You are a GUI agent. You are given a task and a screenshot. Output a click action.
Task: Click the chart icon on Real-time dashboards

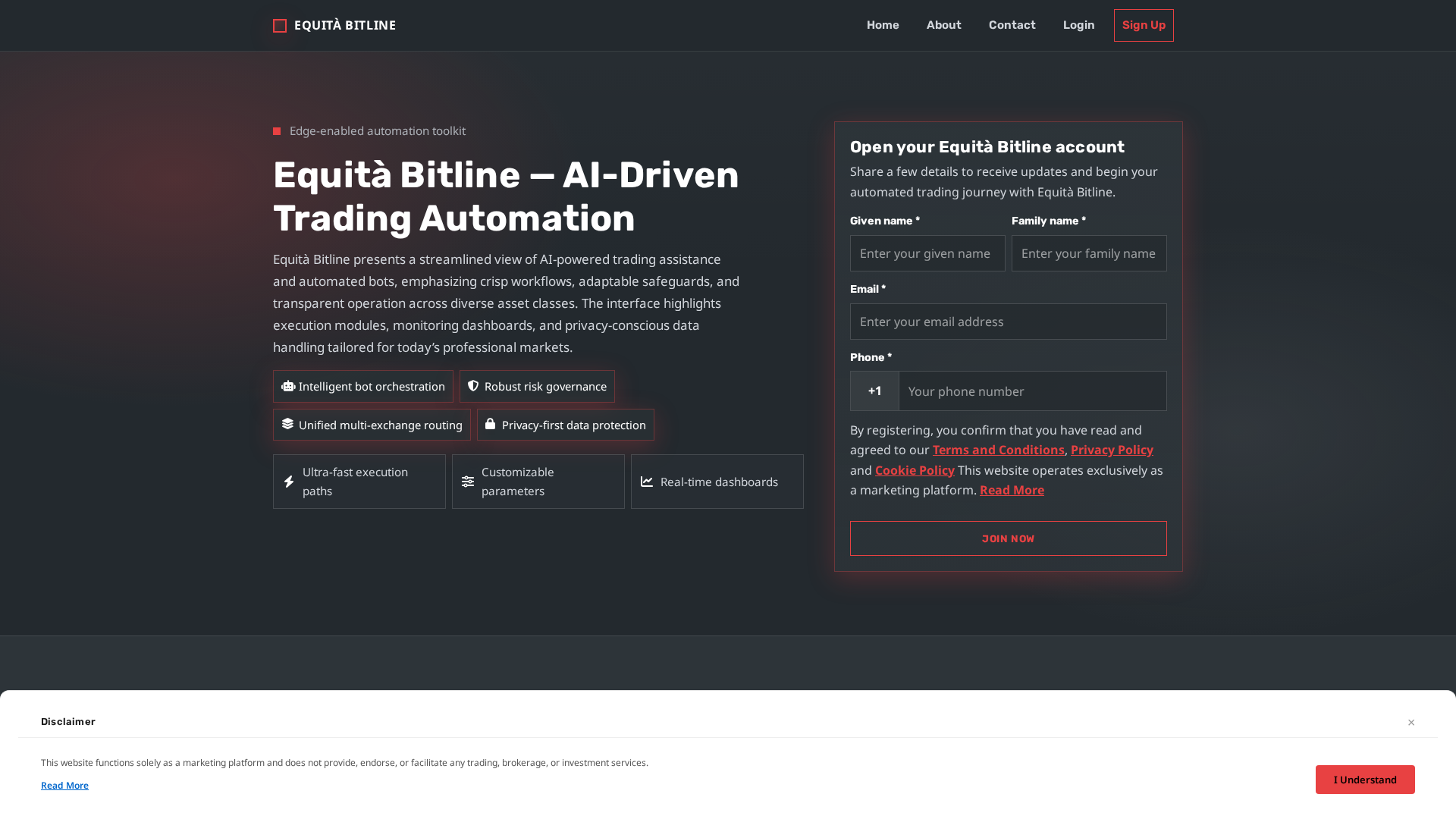point(647,482)
